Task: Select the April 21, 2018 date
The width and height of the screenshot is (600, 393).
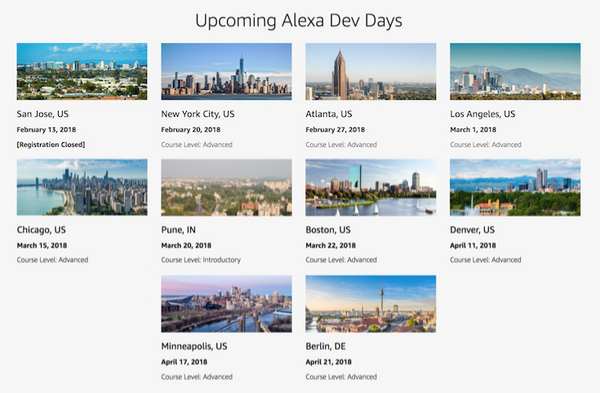Action: click(x=328, y=362)
